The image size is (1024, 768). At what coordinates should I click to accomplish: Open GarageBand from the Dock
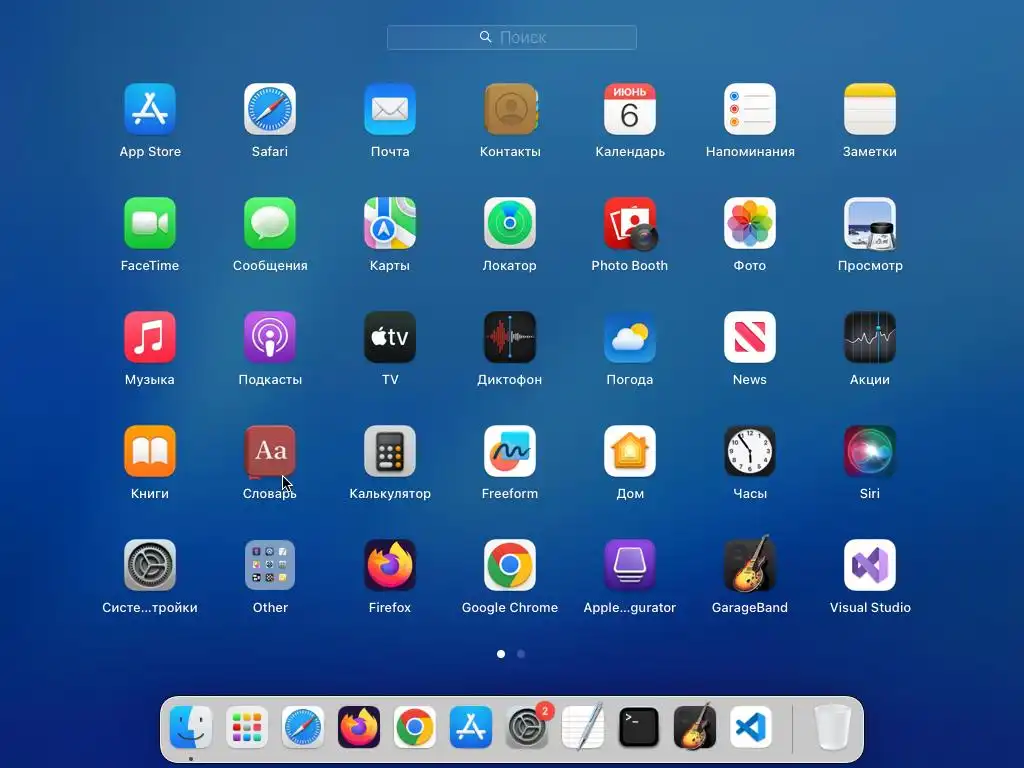(695, 726)
